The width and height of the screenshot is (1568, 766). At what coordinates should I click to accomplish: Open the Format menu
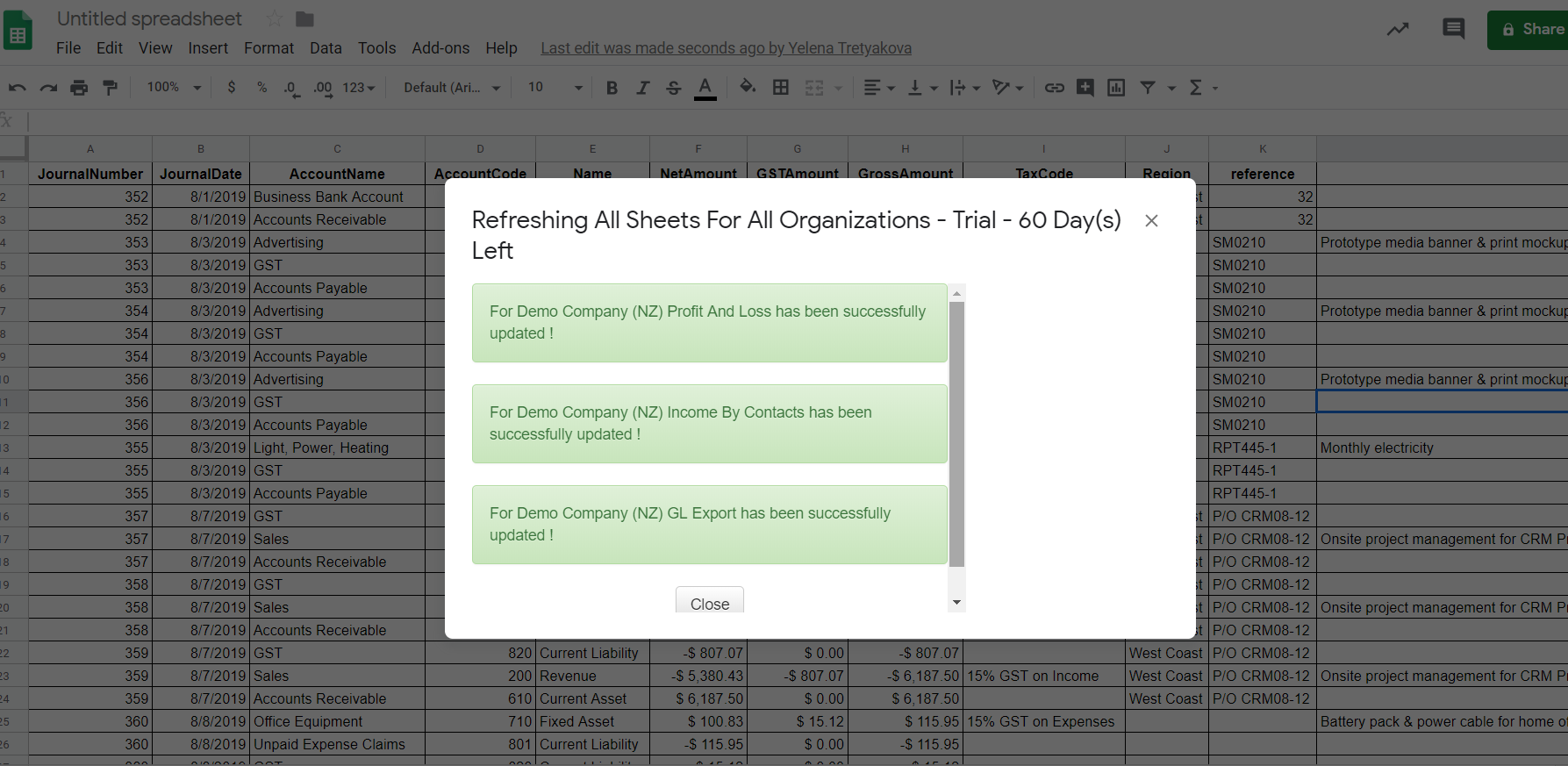[268, 48]
